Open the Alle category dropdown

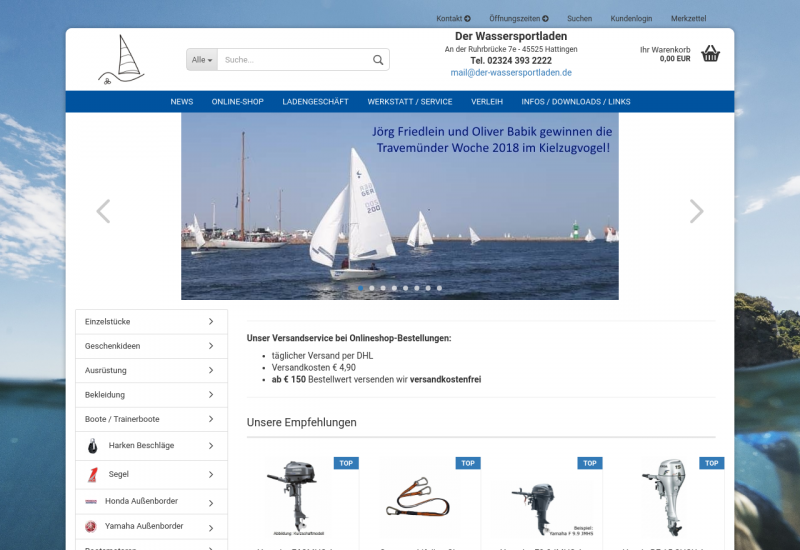point(202,60)
